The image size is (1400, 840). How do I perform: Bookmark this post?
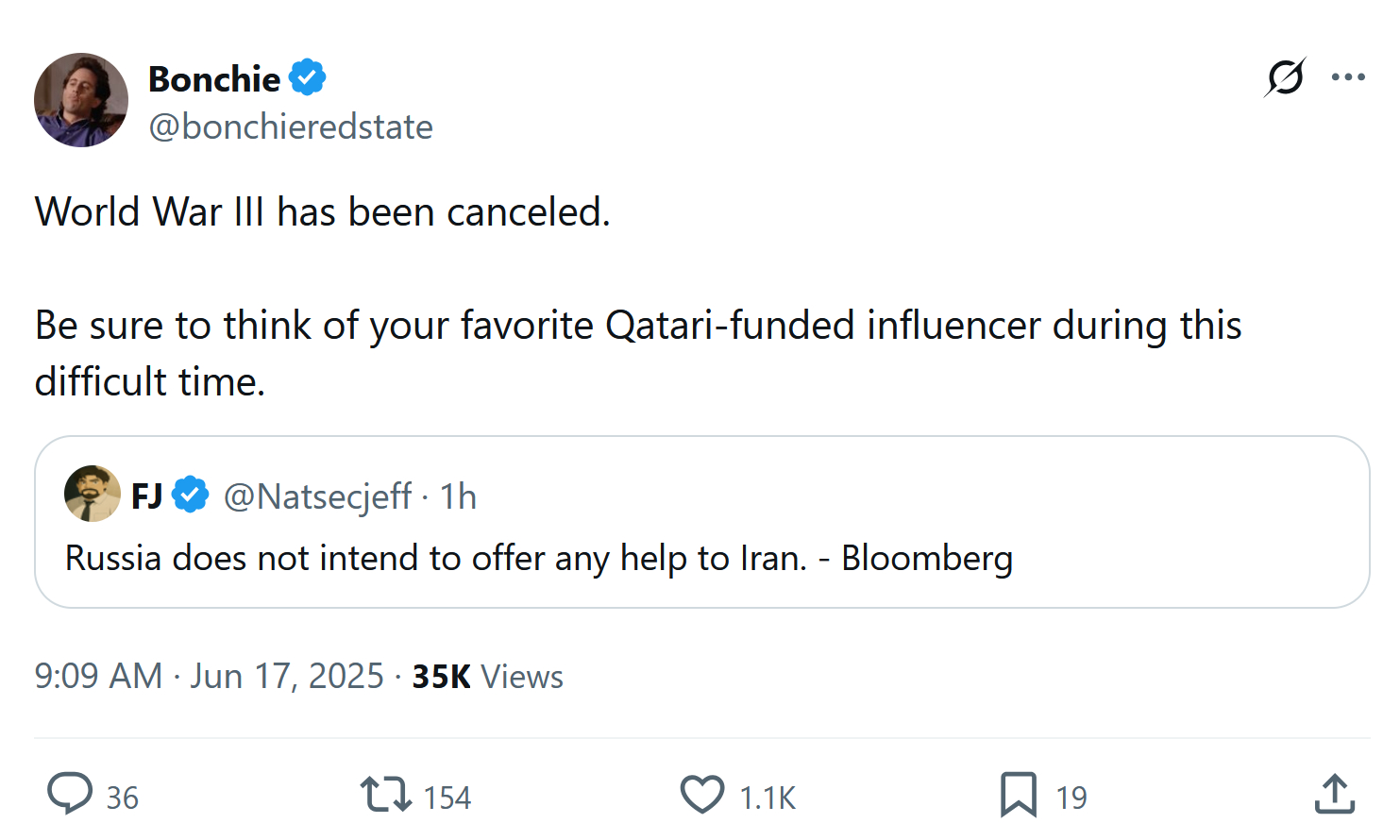[1018, 795]
